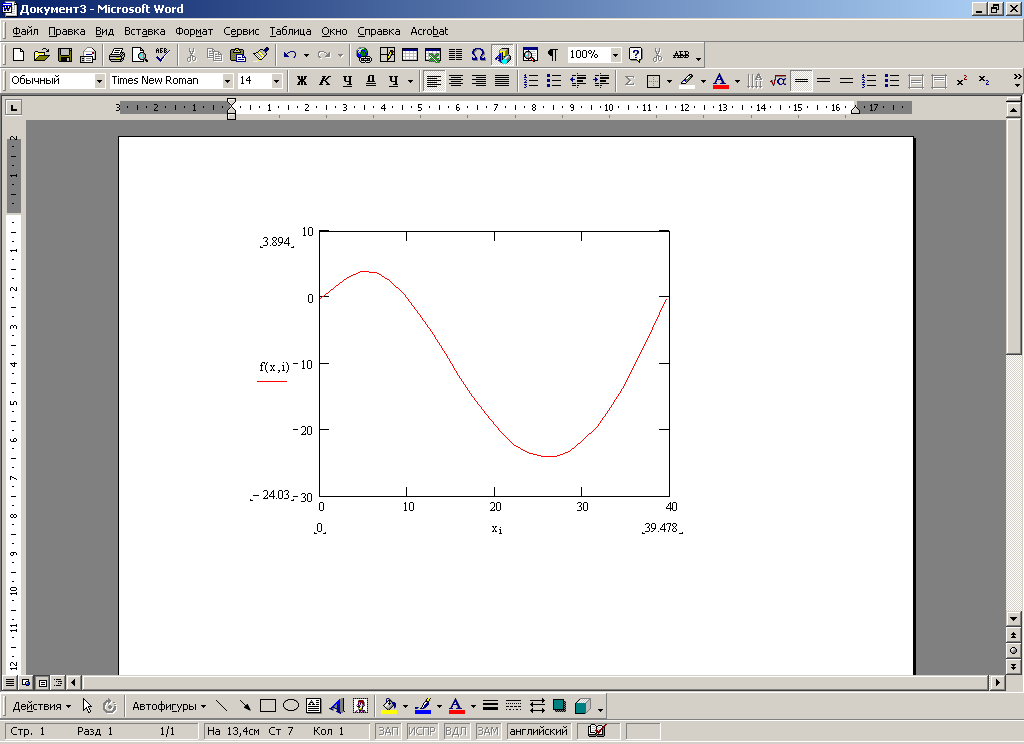Screen dimensions: 1024x744
Task: Toggle left text alignment
Action: click(x=434, y=80)
